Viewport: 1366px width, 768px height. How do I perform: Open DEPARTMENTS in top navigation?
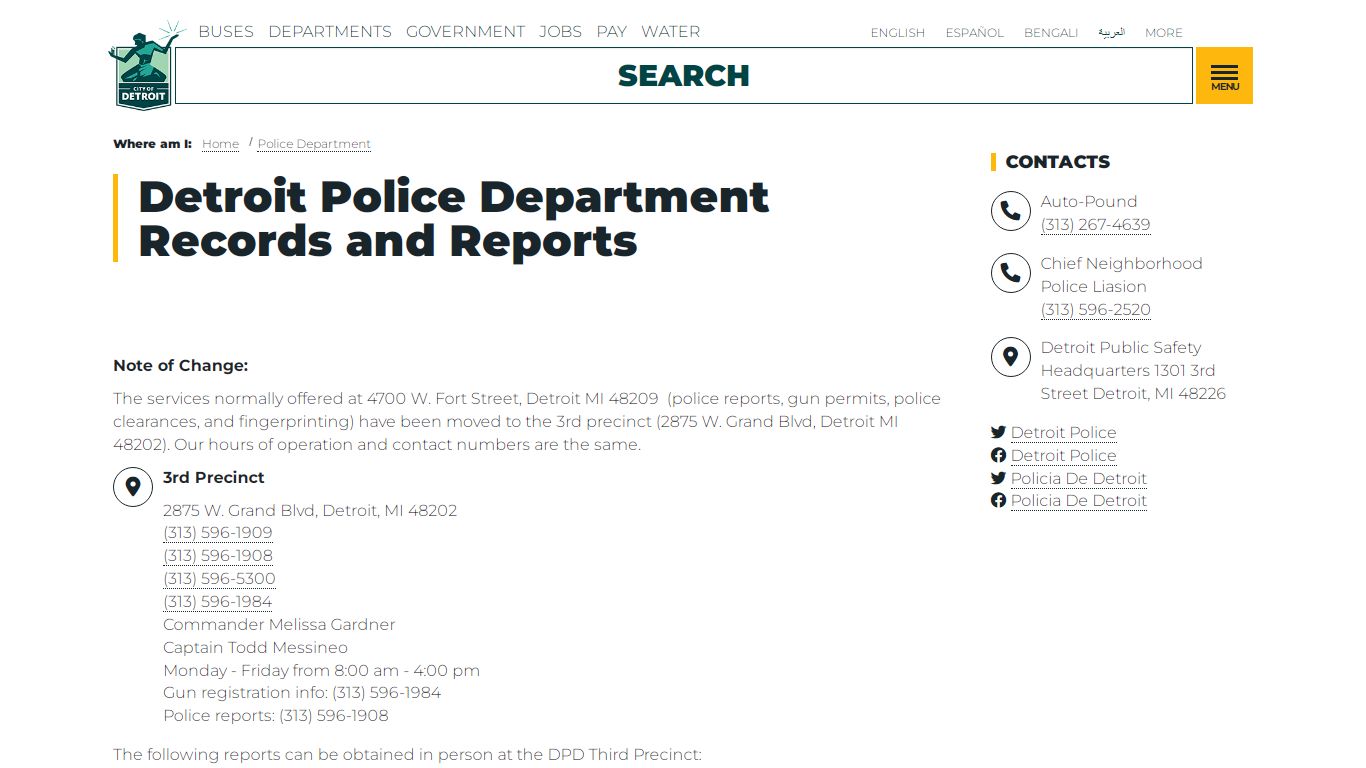[x=330, y=32]
